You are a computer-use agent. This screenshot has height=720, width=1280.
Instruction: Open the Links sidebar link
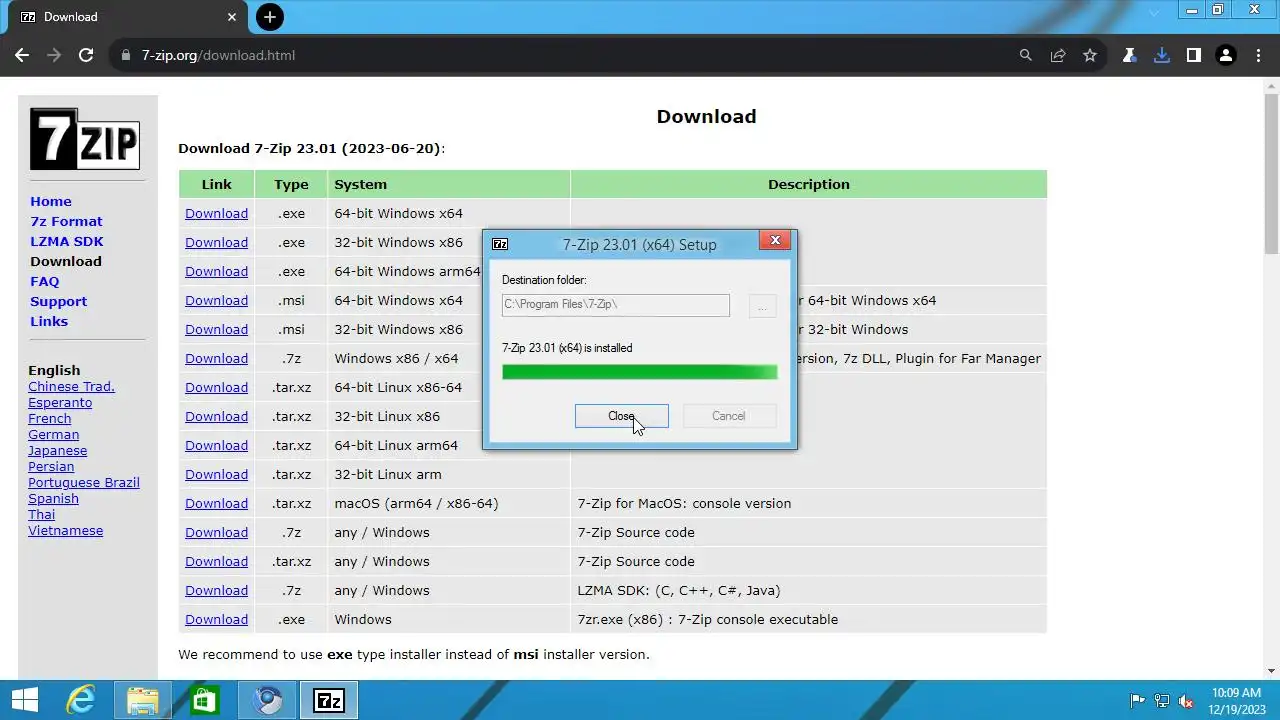point(49,321)
